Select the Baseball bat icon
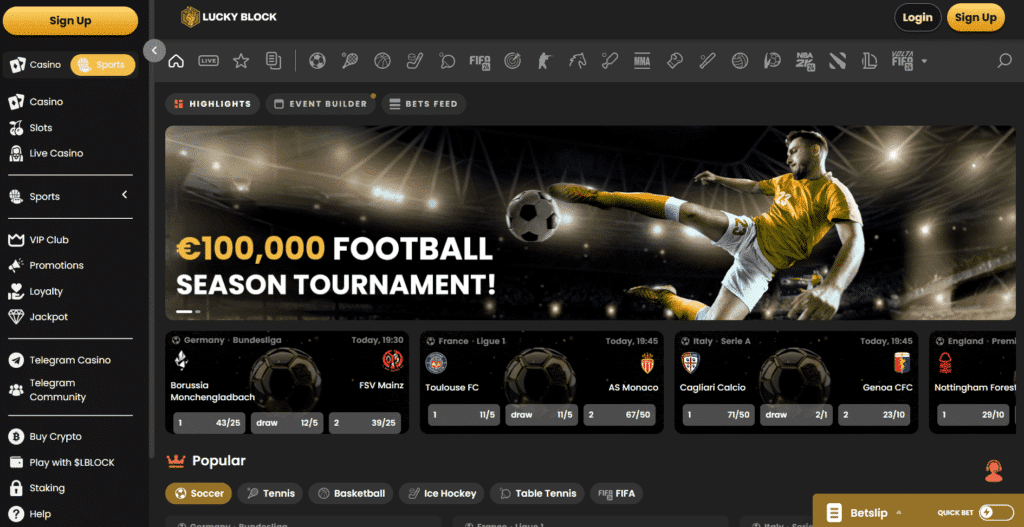The image size is (1024, 527). click(x=610, y=61)
